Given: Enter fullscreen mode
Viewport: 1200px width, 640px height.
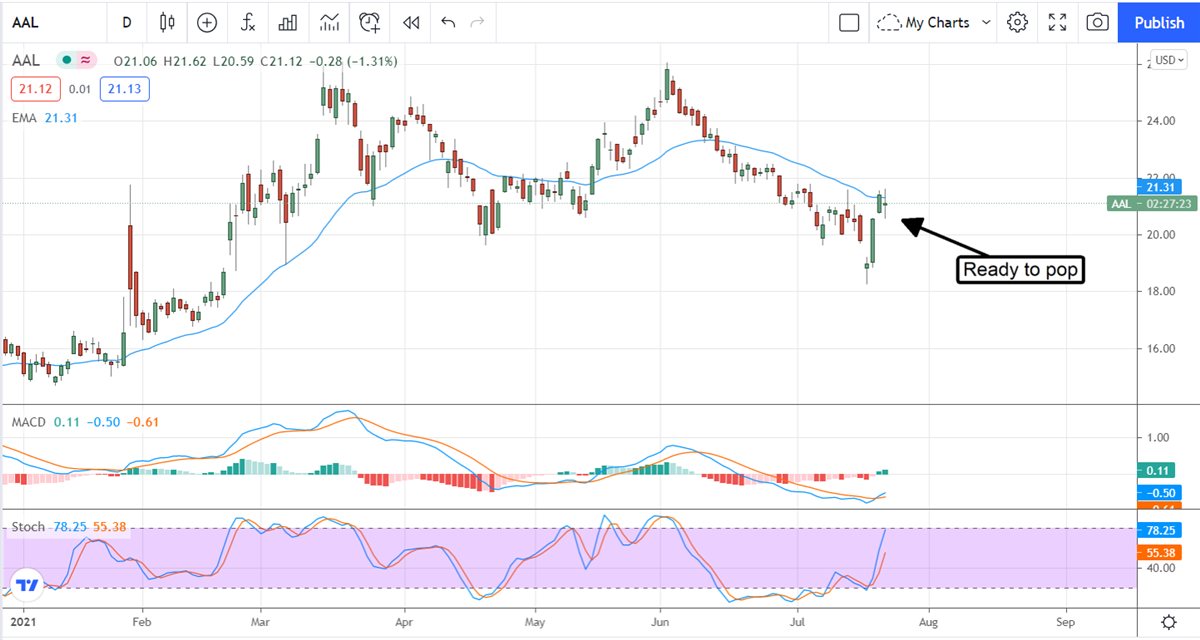Looking at the screenshot, I should [x=1057, y=22].
